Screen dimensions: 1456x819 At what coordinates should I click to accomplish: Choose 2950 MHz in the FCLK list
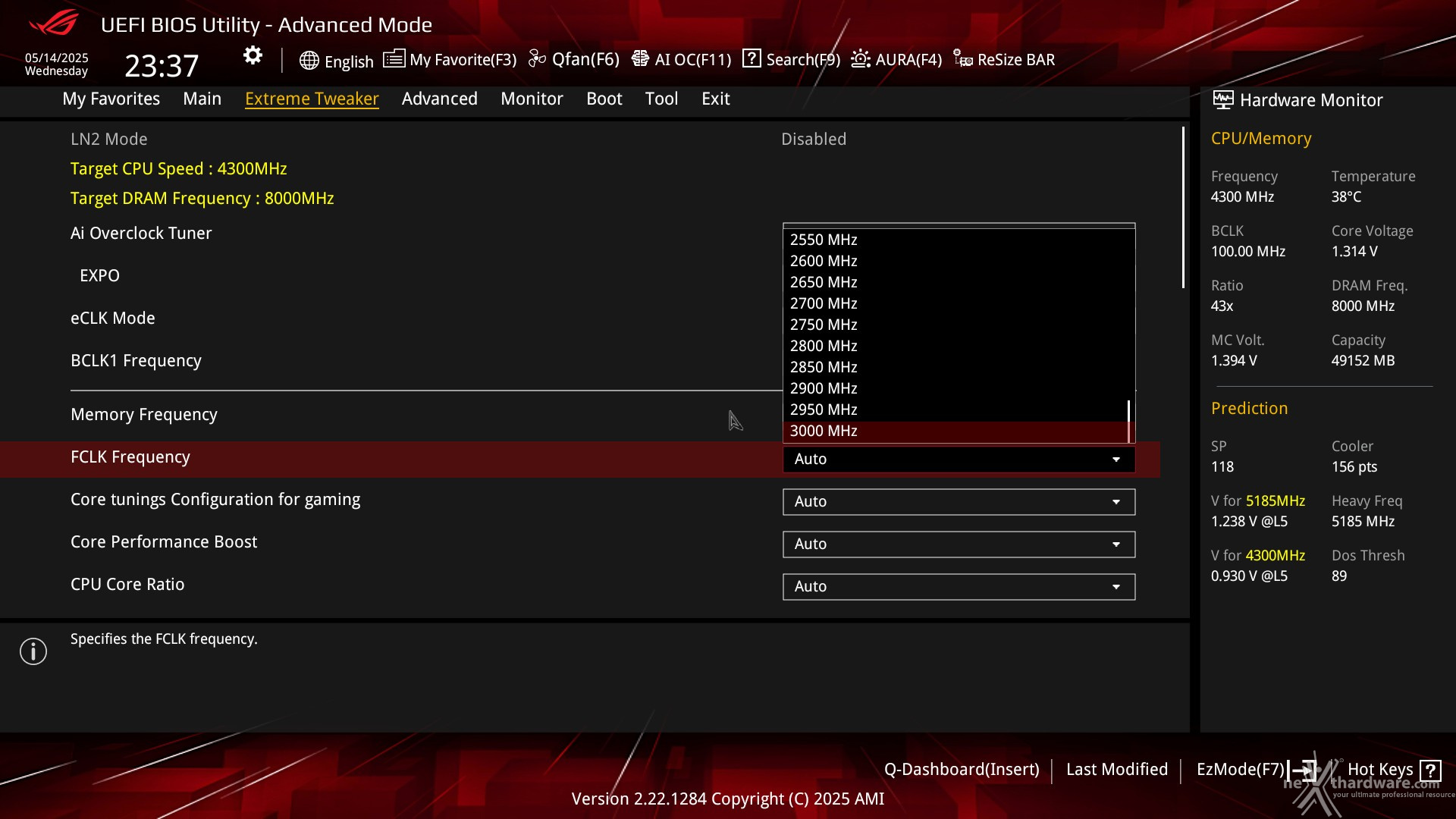click(955, 409)
